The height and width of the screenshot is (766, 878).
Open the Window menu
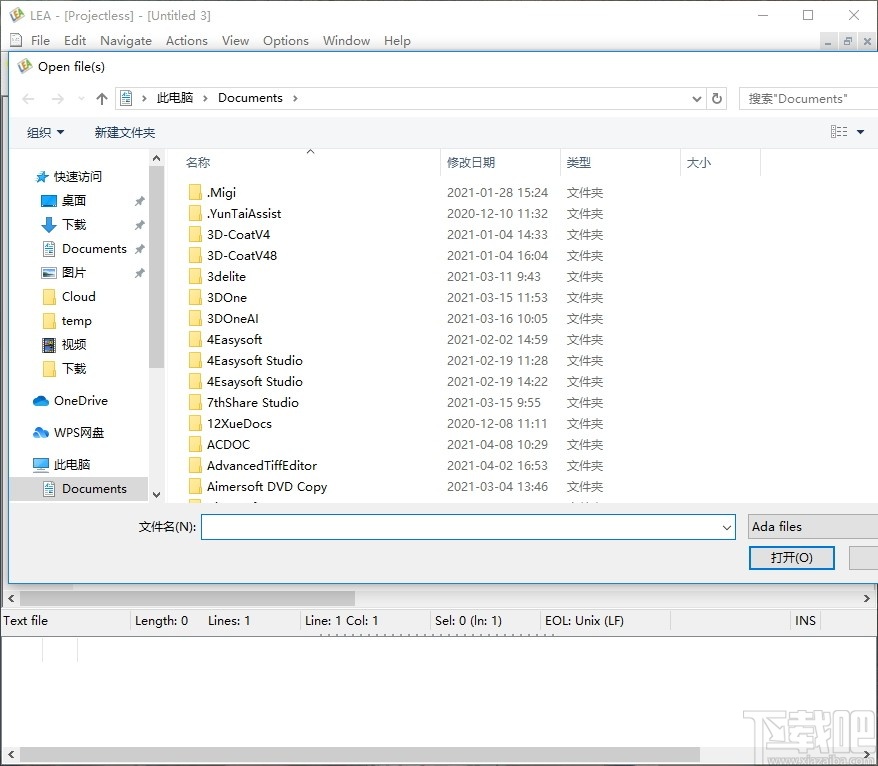346,41
